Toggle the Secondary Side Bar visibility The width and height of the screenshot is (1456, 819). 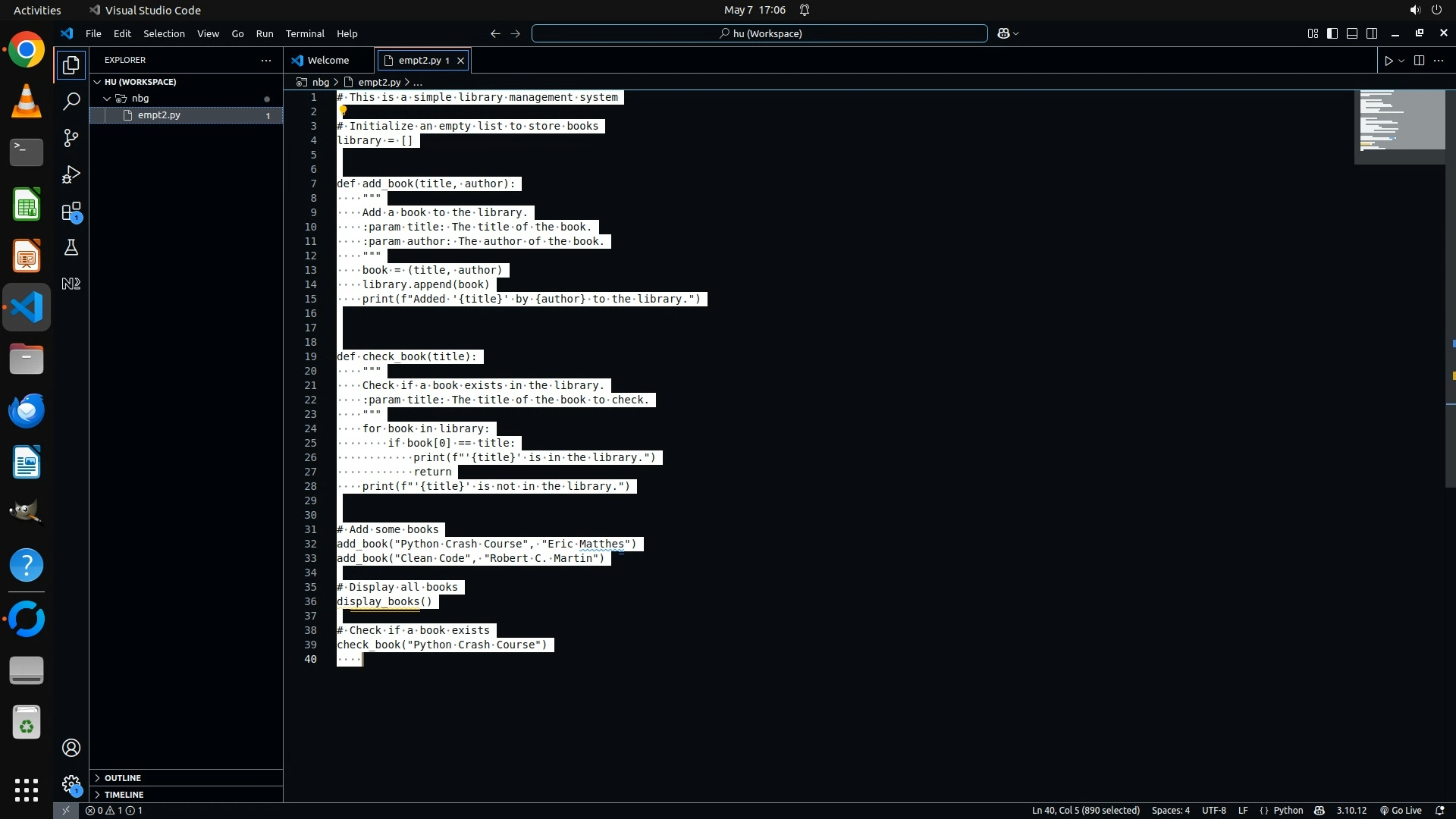[x=1372, y=33]
